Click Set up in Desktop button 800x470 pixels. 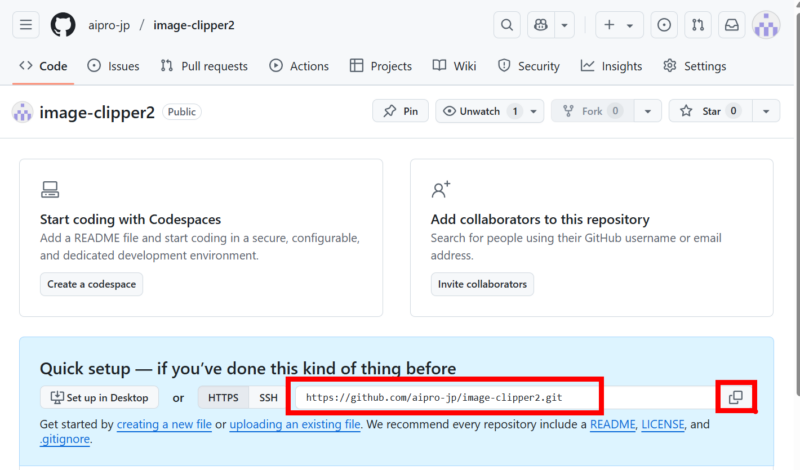coord(99,398)
